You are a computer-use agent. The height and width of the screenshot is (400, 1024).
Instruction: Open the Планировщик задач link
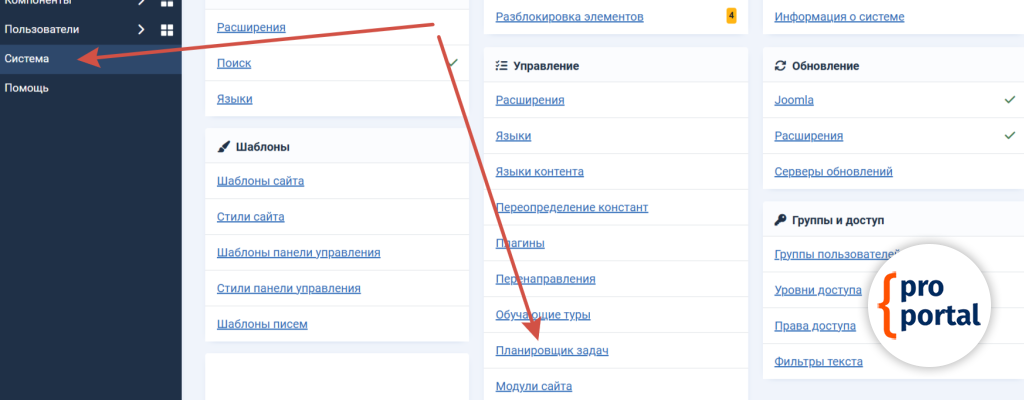coord(552,351)
